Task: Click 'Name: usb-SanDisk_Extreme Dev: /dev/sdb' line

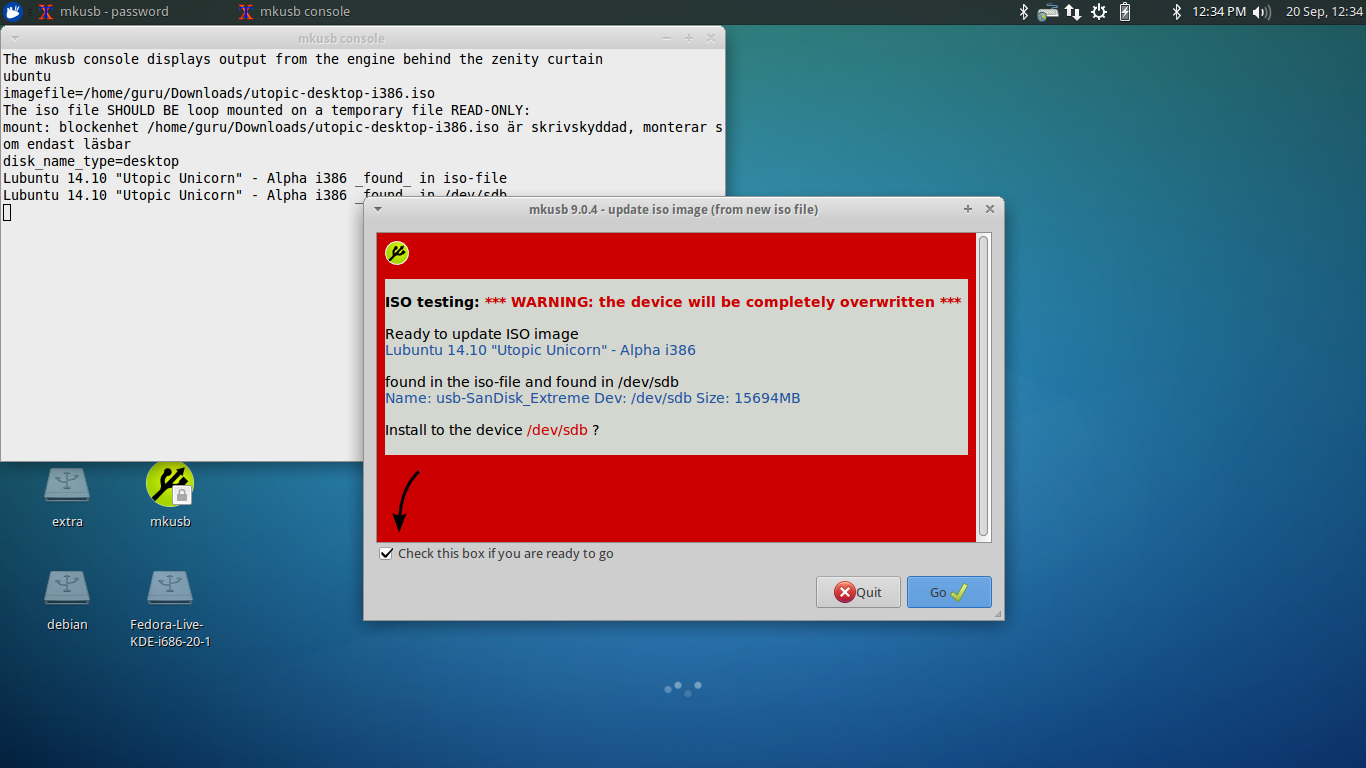Action: (593, 398)
